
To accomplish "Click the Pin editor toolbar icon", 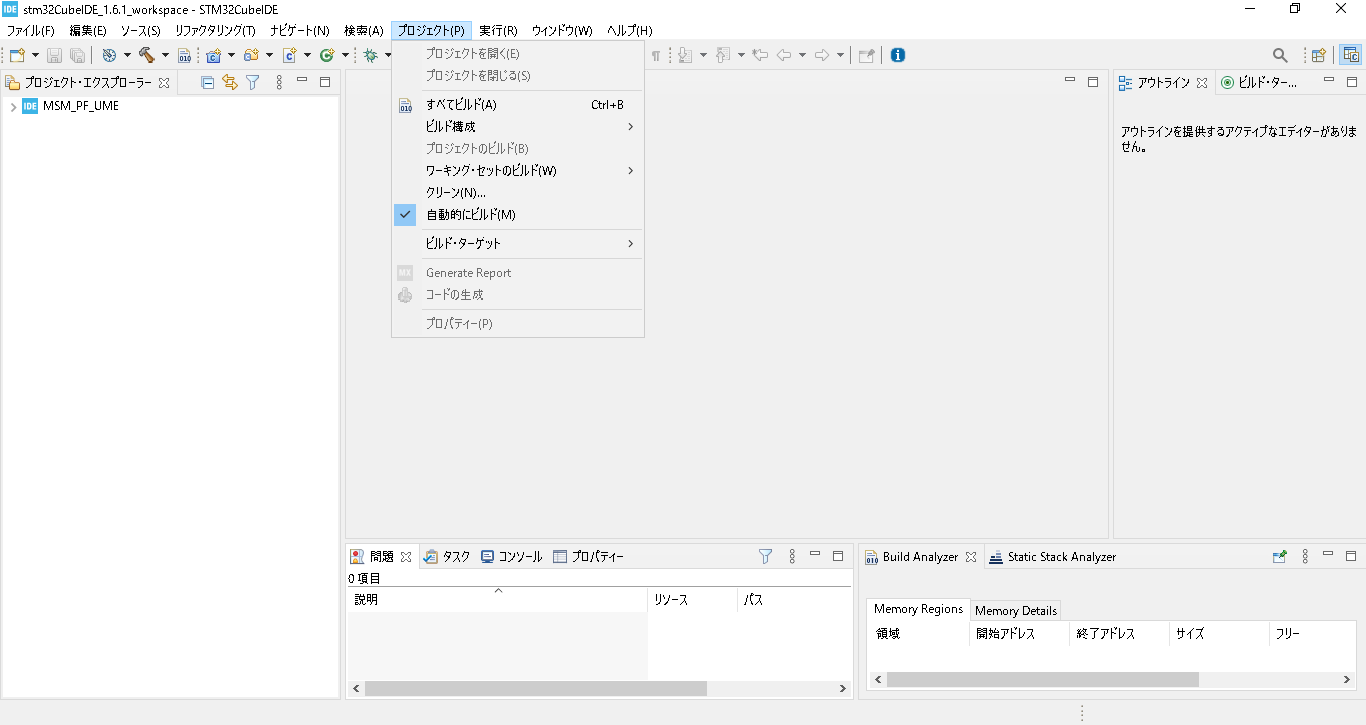I will click(x=867, y=55).
